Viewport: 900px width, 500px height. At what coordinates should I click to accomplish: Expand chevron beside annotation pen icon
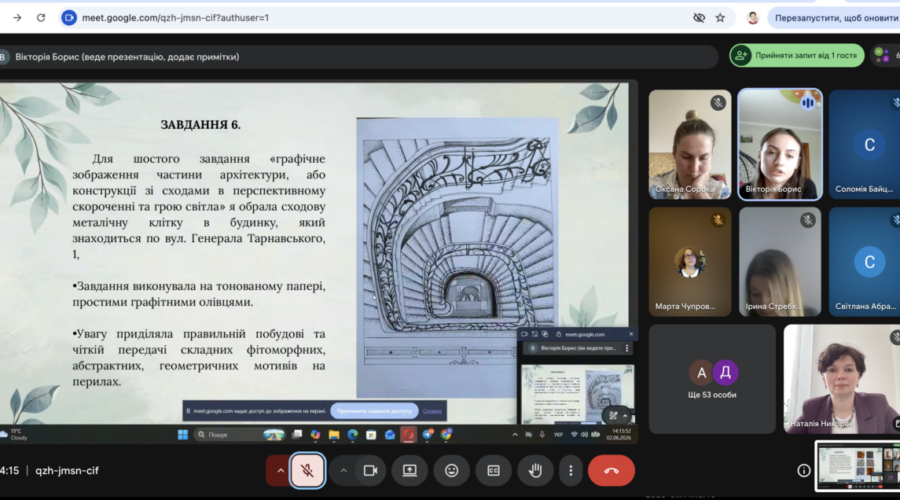[x=625, y=416]
